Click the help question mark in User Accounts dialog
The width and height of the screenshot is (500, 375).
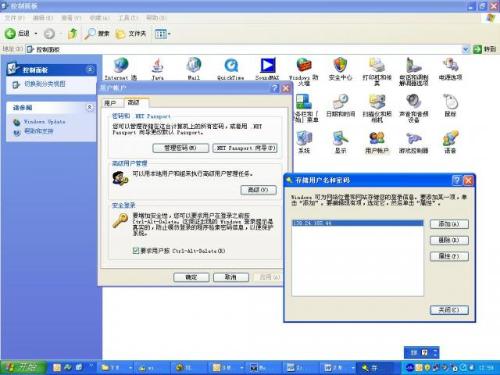275,88
